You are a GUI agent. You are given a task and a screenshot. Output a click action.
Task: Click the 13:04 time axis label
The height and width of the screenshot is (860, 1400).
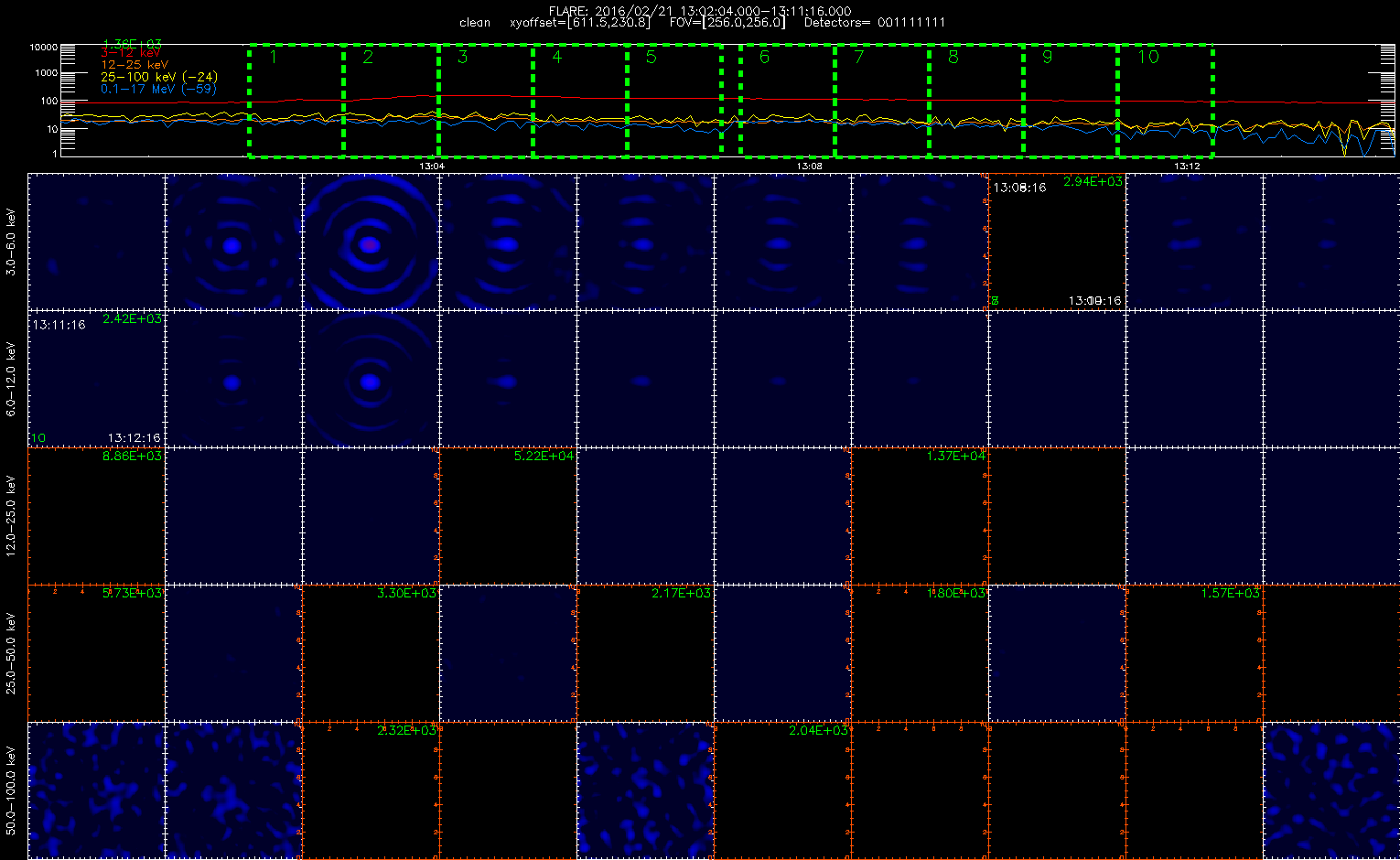(432, 167)
